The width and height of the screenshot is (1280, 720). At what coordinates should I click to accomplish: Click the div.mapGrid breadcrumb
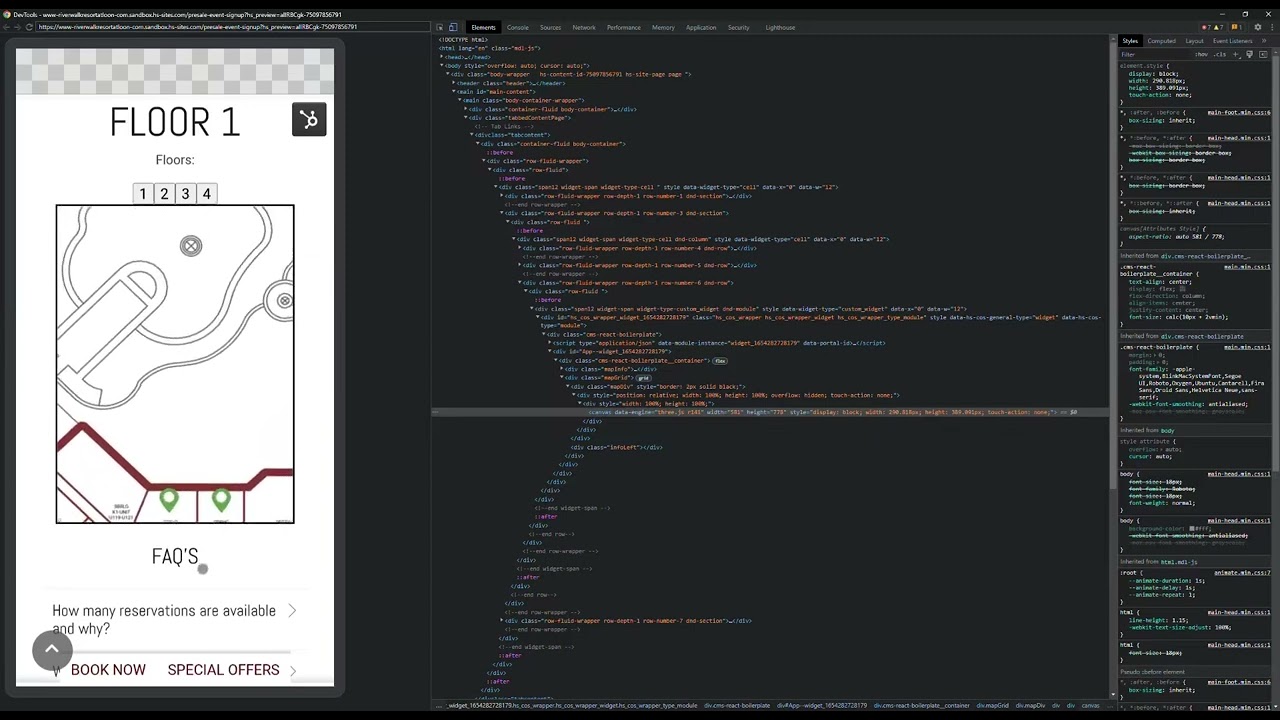[992, 706]
